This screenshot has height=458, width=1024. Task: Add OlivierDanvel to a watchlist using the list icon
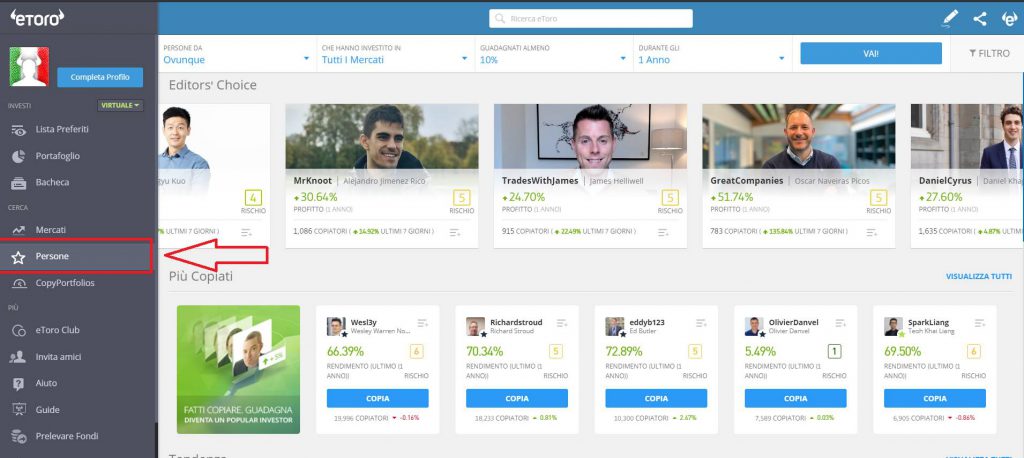(841, 323)
